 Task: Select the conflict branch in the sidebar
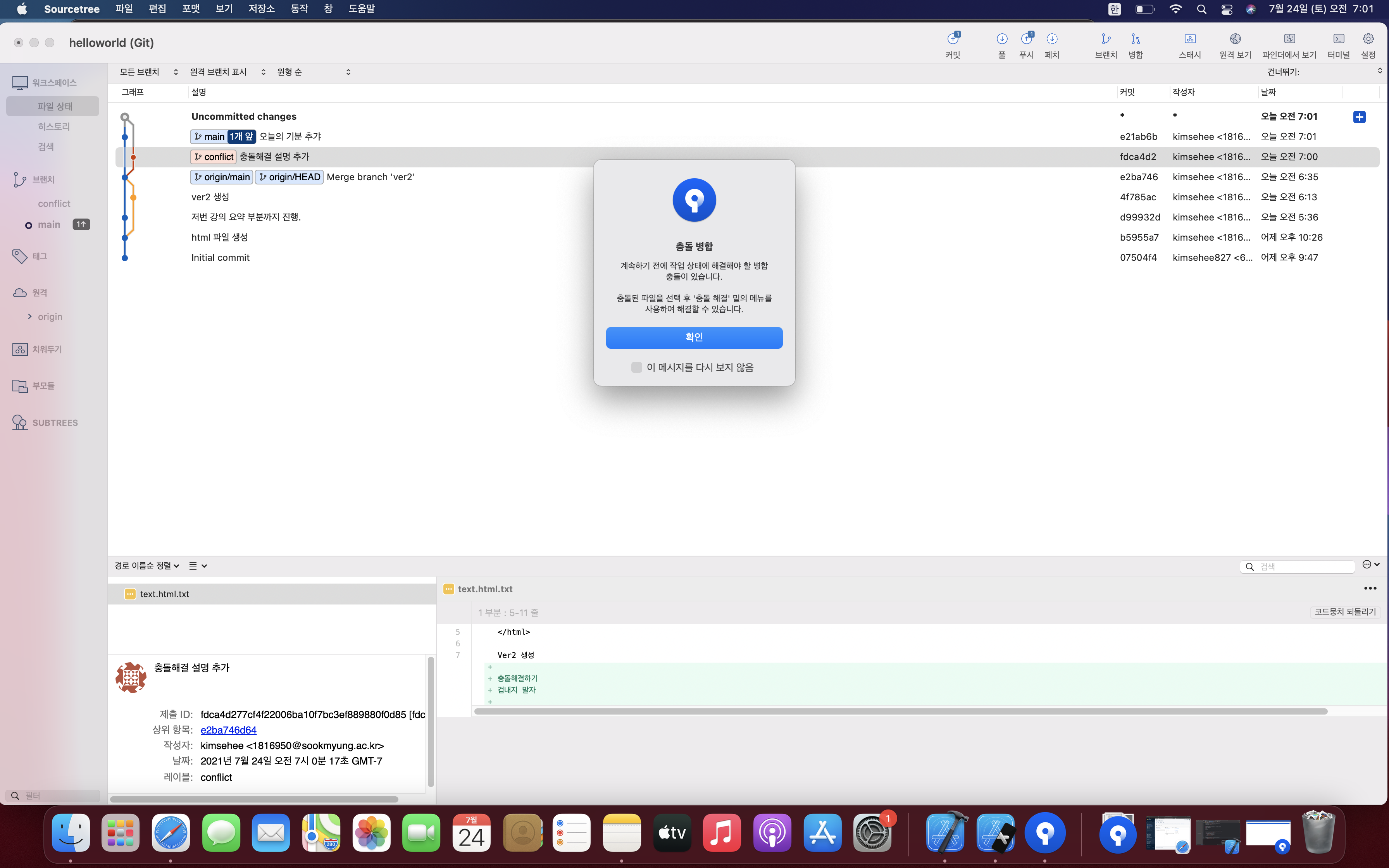pos(54,204)
